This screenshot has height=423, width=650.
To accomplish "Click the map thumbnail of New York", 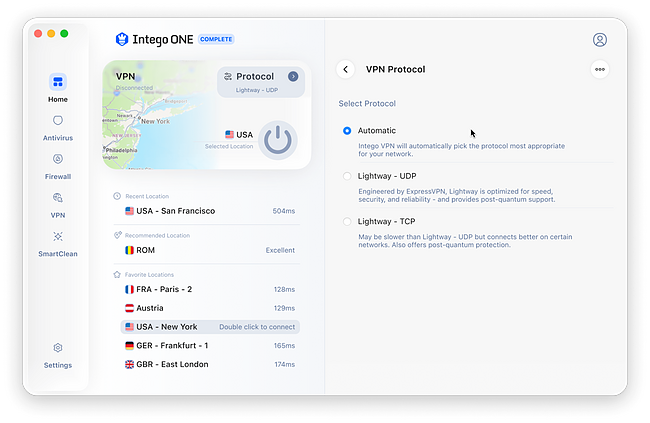I will (158, 116).
